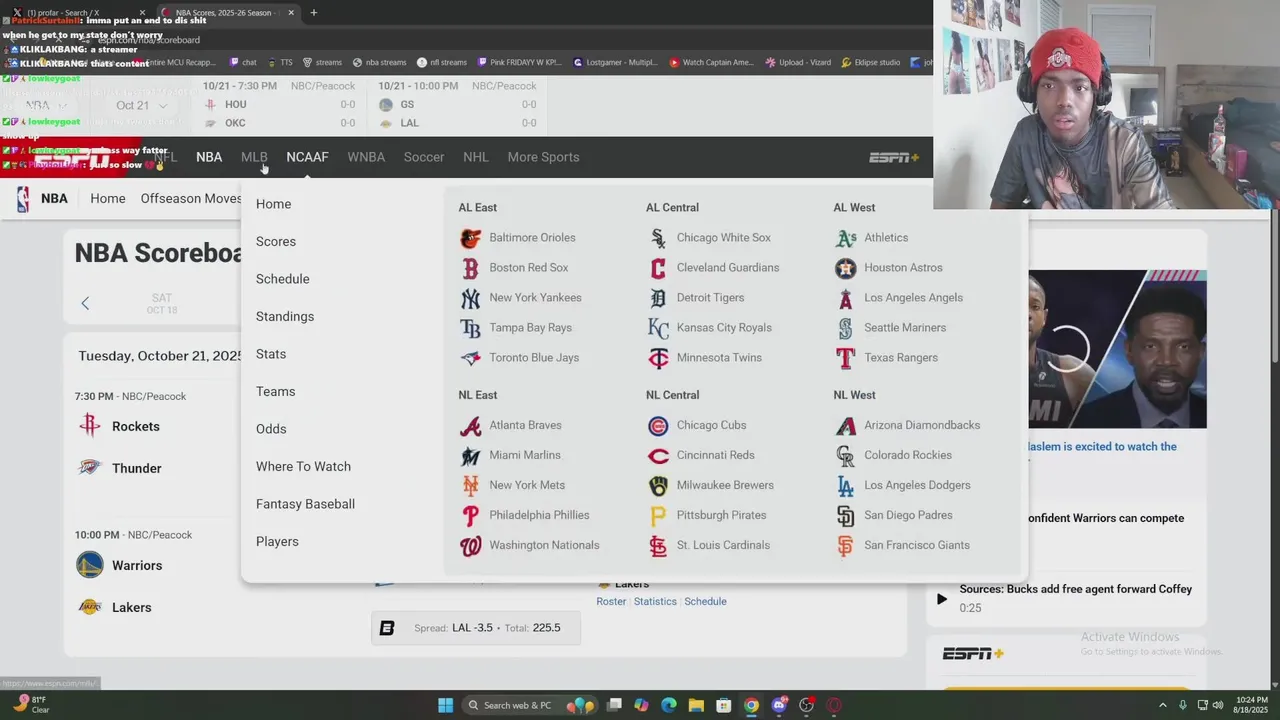Click the HOU vs OKC scoreboard card
Image resolution: width=1280 pixels, height=720 pixels.
(280, 104)
